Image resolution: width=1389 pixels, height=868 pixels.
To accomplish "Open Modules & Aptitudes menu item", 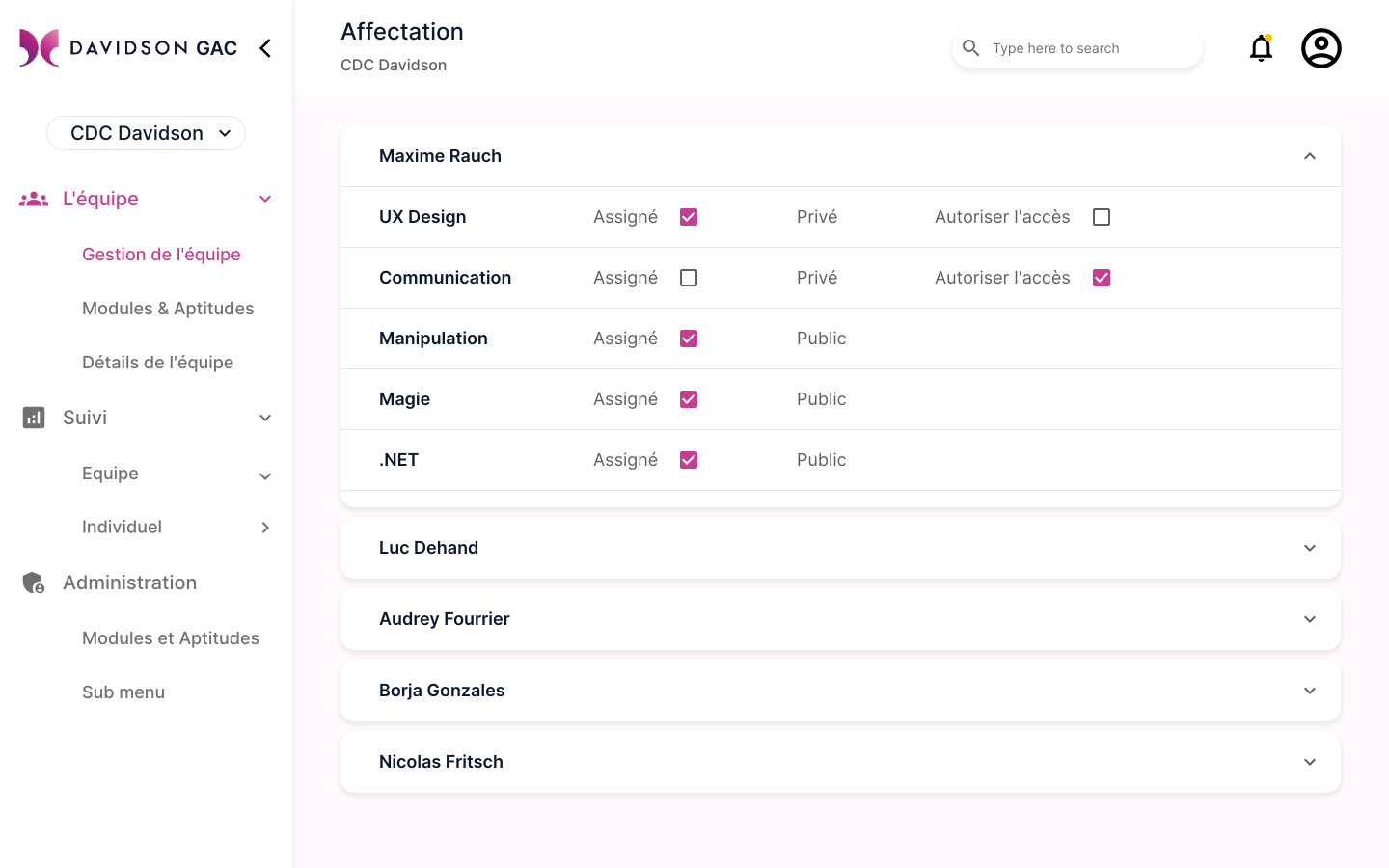I will point(168,309).
